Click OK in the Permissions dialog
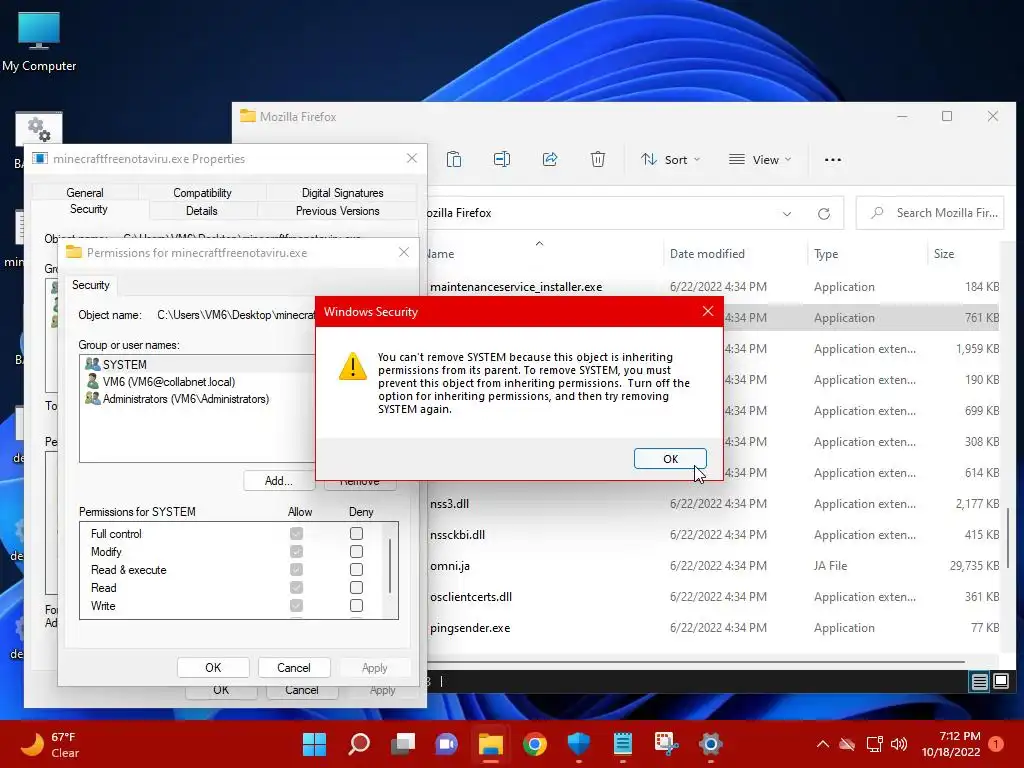1024x768 pixels. (213, 667)
